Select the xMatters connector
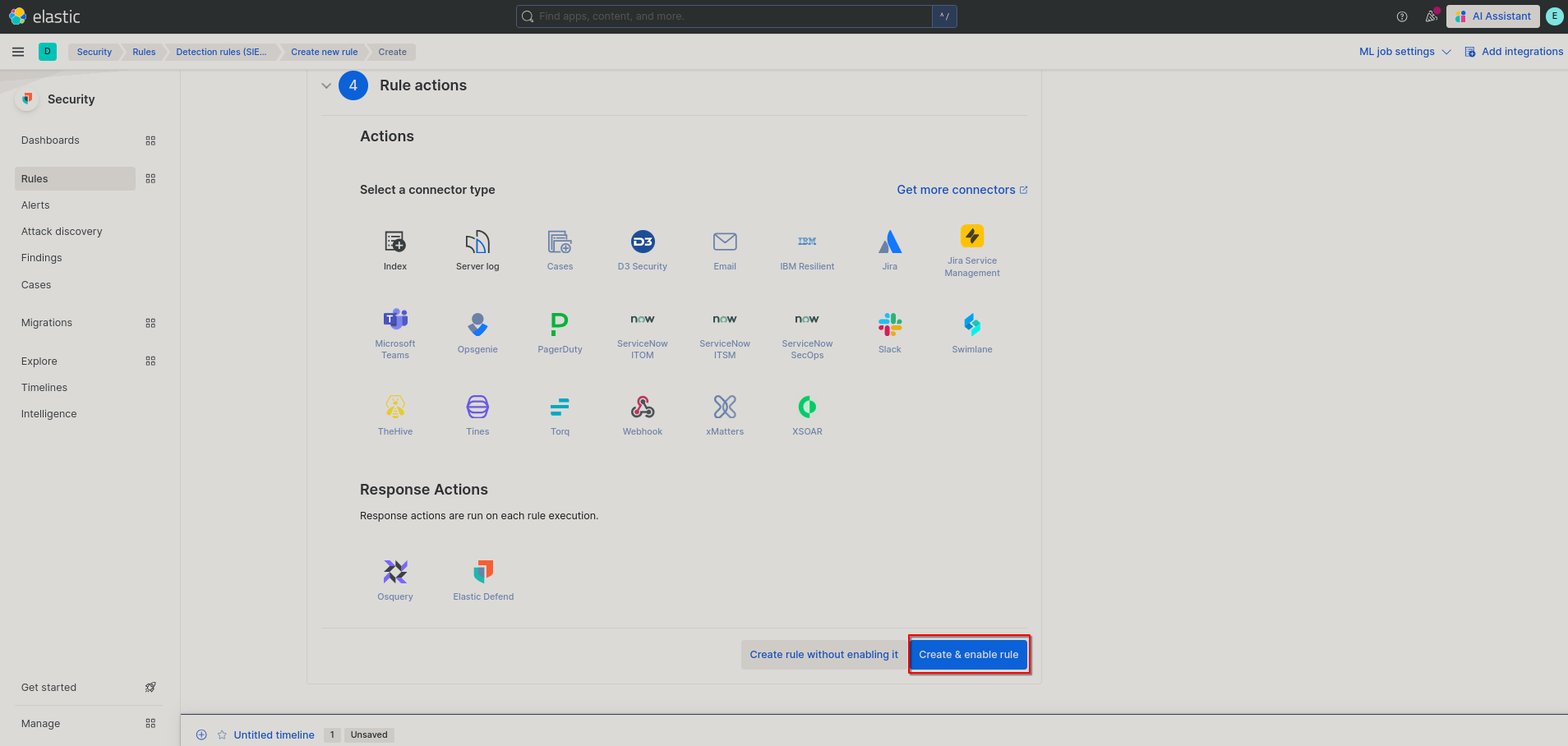1568x746 pixels. pos(725,415)
